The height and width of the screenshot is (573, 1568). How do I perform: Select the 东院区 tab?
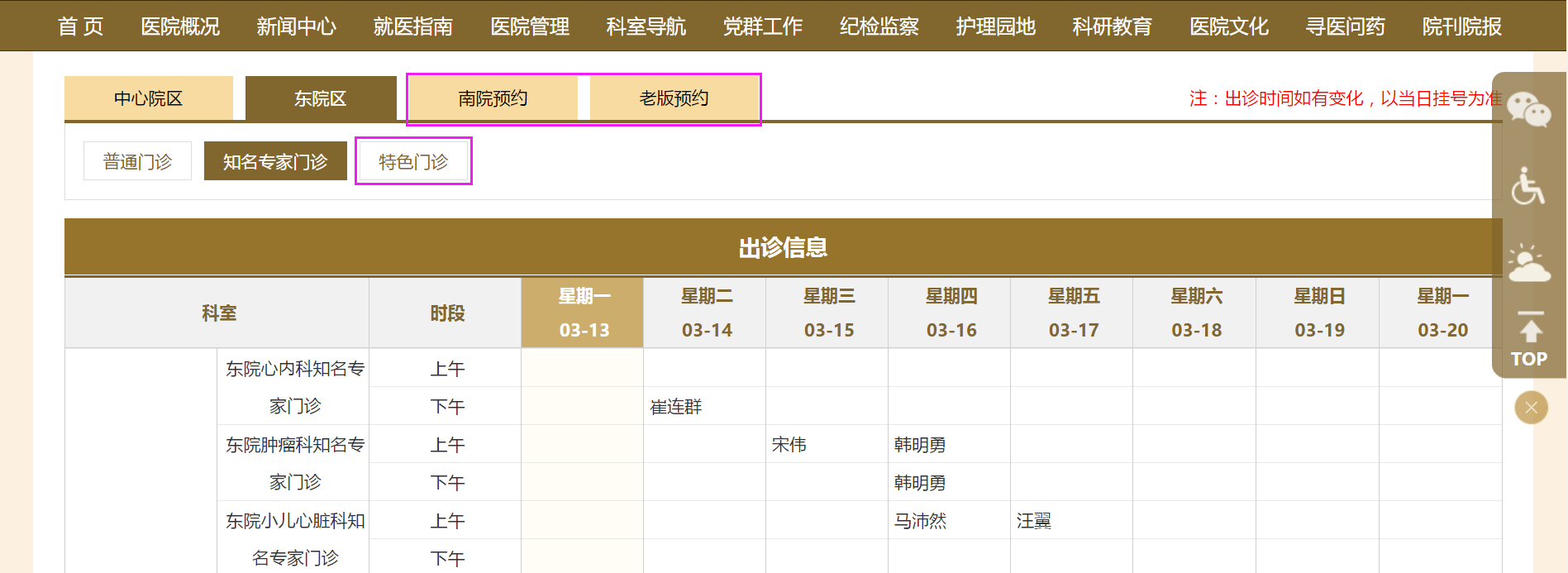point(320,98)
